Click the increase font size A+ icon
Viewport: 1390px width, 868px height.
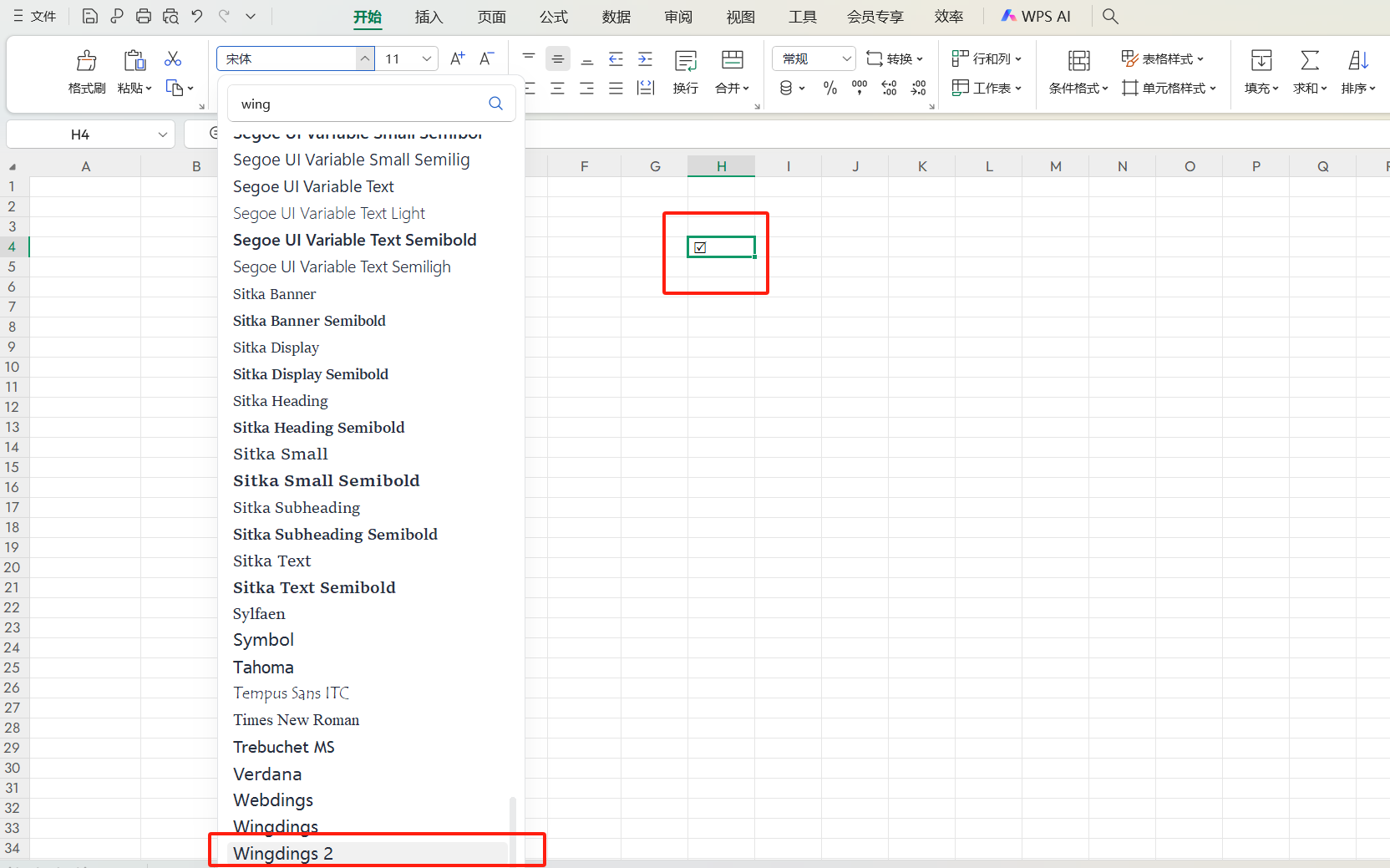[x=457, y=58]
